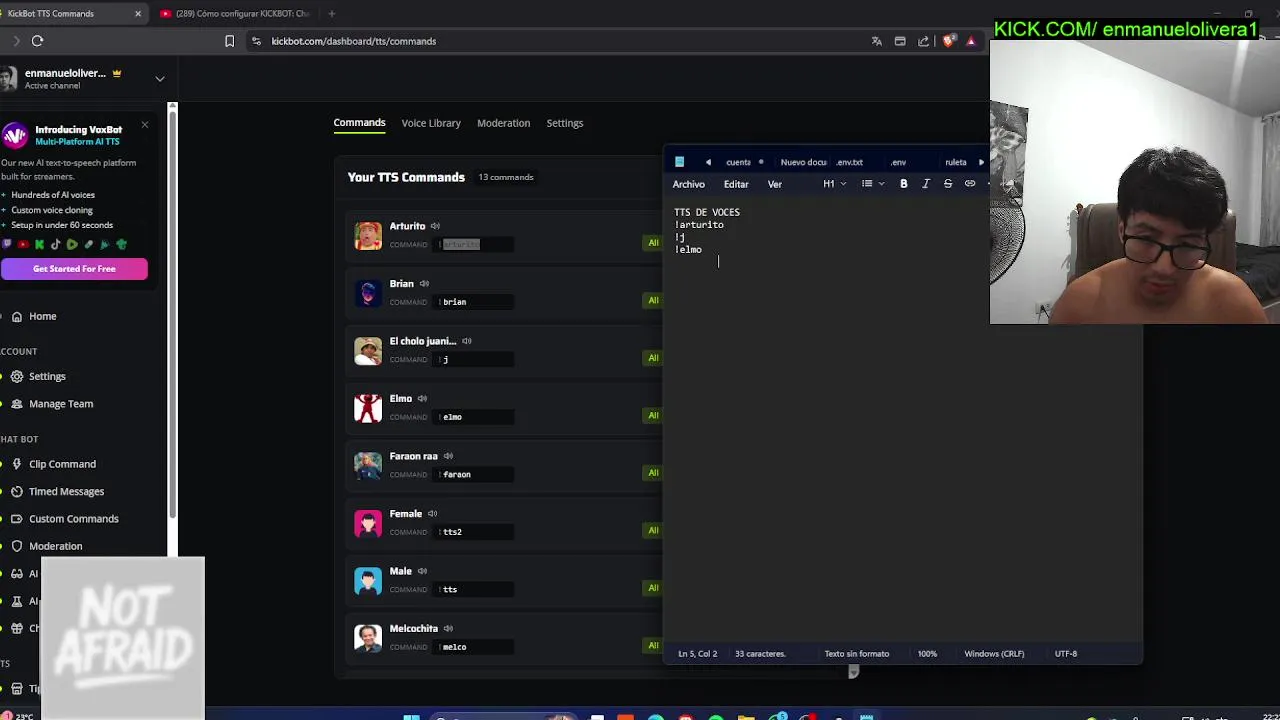Open Manage Team in sidebar
The image size is (1280, 720).
[61, 404]
